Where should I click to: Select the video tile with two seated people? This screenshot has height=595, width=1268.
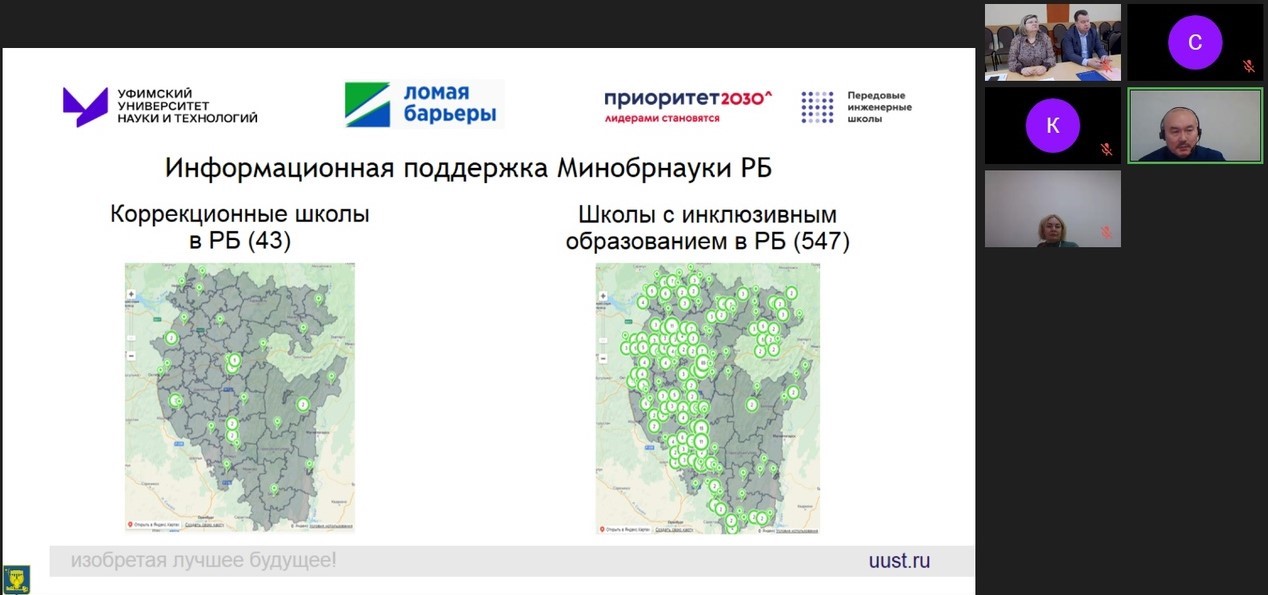1052,42
